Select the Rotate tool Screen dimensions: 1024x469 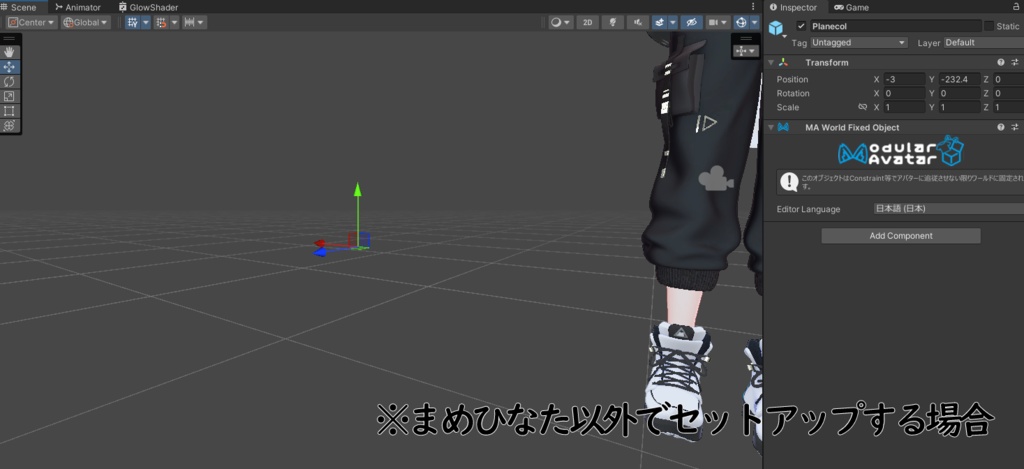click(x=9, y=82)
